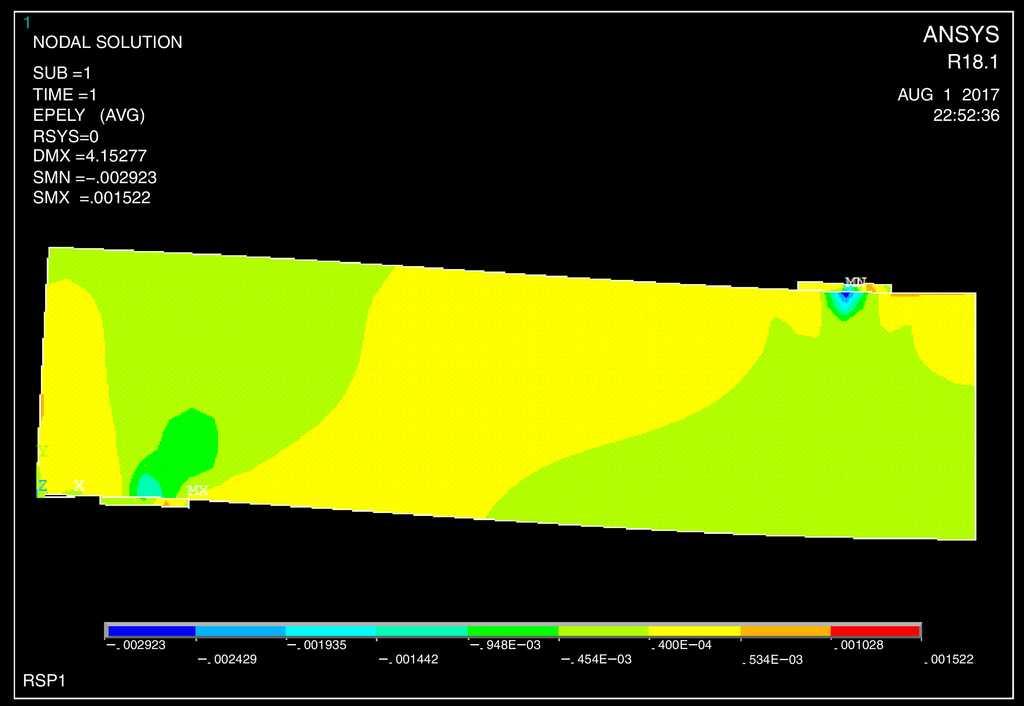
Task: Select the red legend color band
Action: tap(875, 631)
